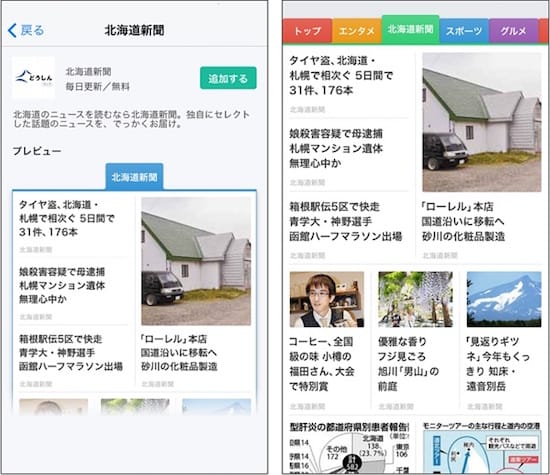Open タイヤ盗 headline in preview pane

pos(67,218)
